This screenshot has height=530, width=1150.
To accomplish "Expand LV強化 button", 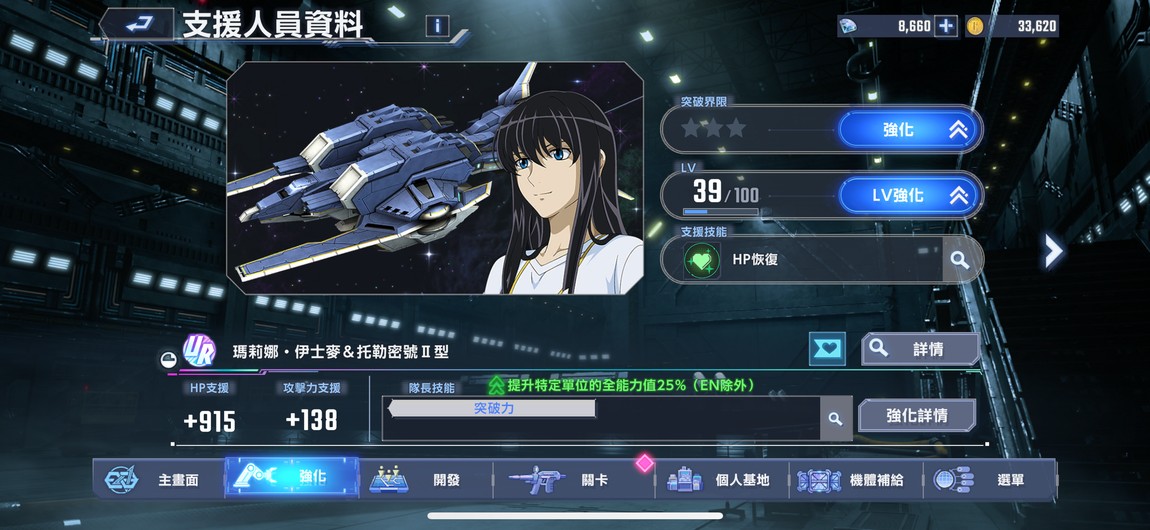I will point(908,195).
